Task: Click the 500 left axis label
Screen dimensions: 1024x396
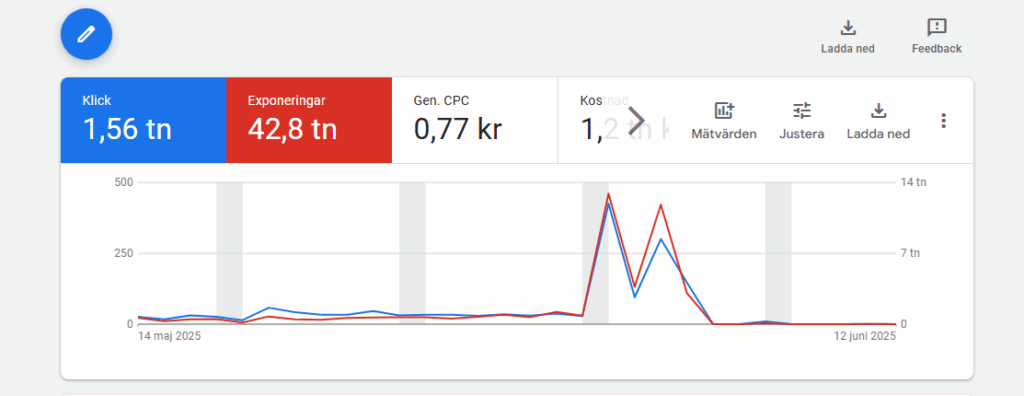Action: [x=124, y=182]
